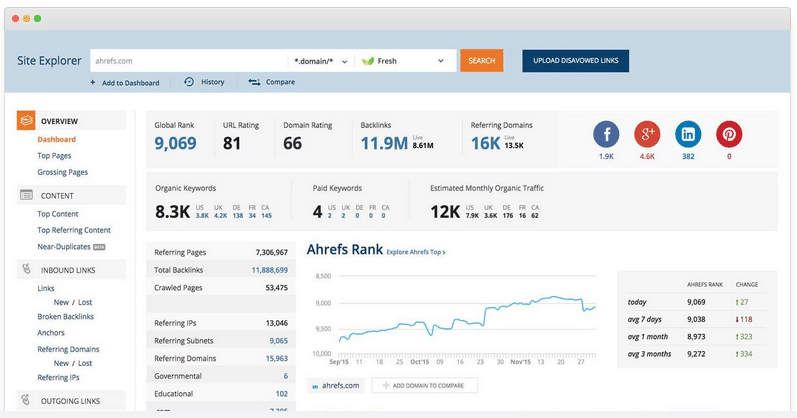797x418 pixels.
Task: Open Grossing Pages in the sidebar
Action: pos(63,172)
